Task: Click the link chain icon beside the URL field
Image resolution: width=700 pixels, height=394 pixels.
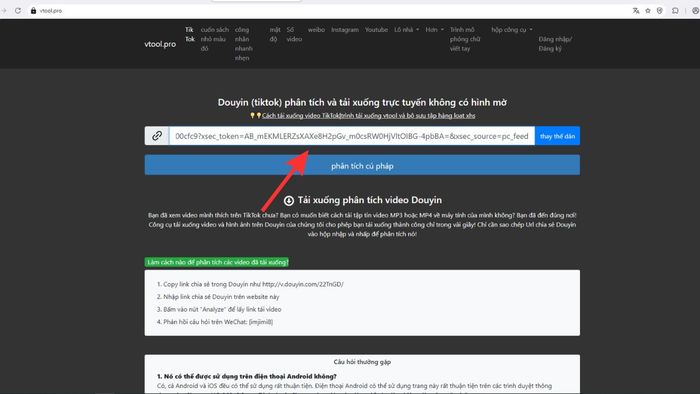Action: pyautogui.click(x=157, y=136)
